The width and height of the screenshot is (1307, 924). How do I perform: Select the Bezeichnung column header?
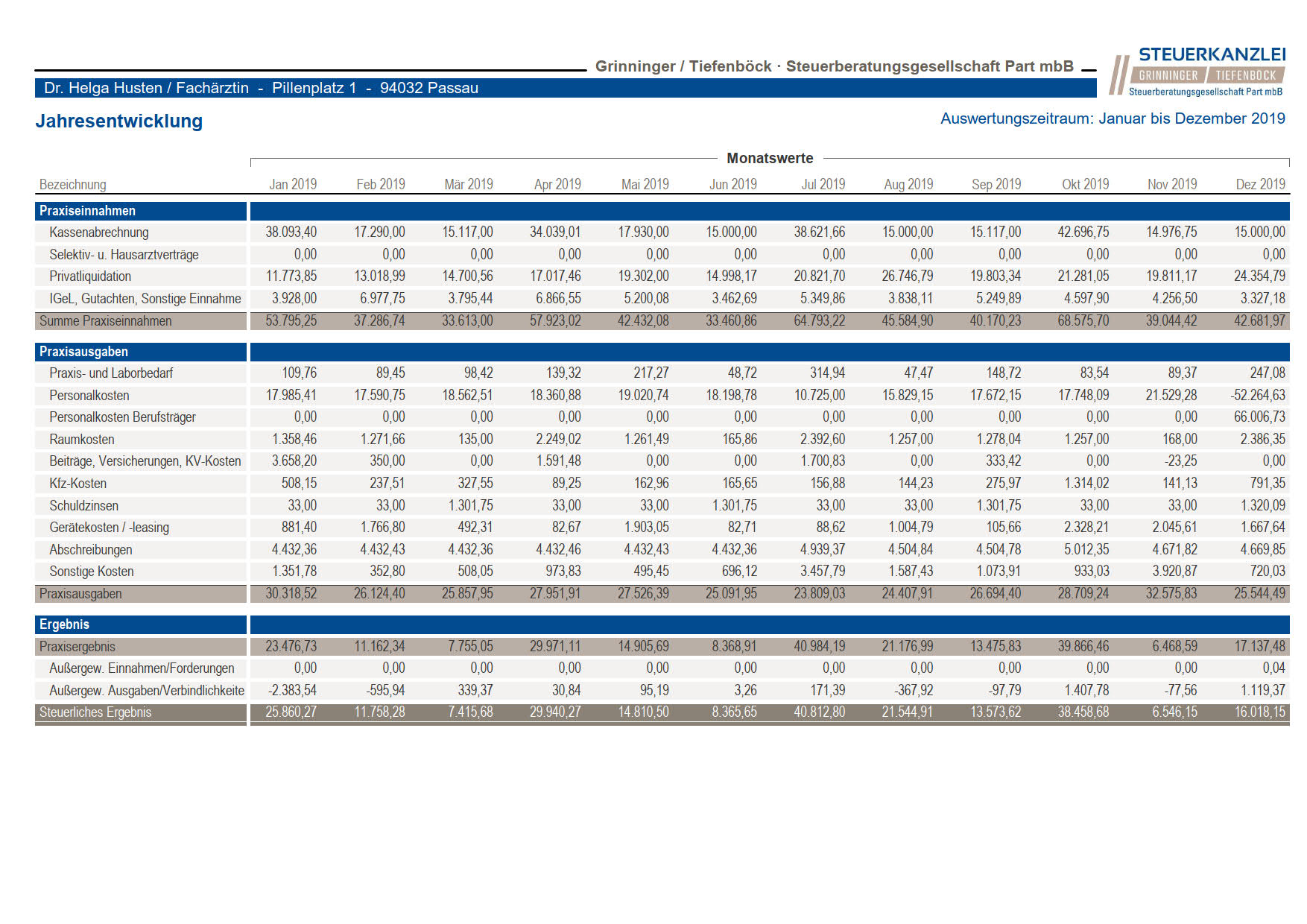[x=72, y=184]
